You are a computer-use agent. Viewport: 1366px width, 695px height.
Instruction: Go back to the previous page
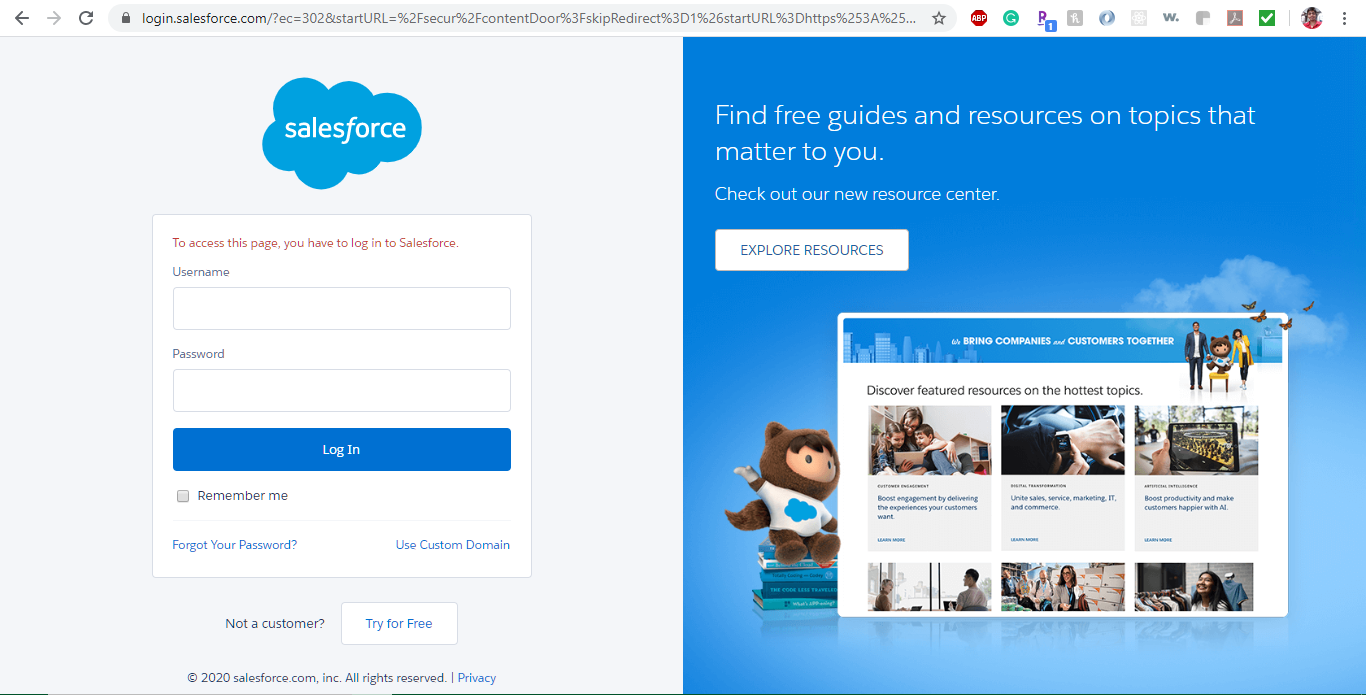click(x=22, y=18)
